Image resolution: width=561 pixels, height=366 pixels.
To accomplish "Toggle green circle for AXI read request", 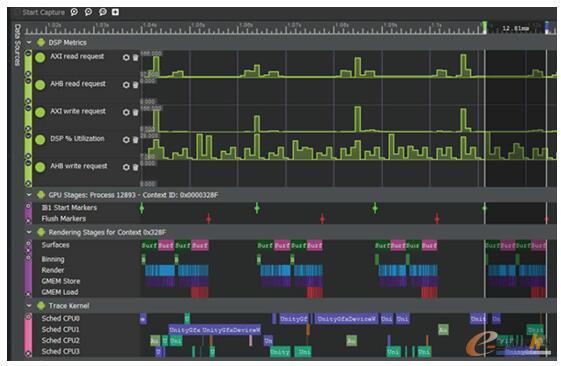I will coord(40,57).
